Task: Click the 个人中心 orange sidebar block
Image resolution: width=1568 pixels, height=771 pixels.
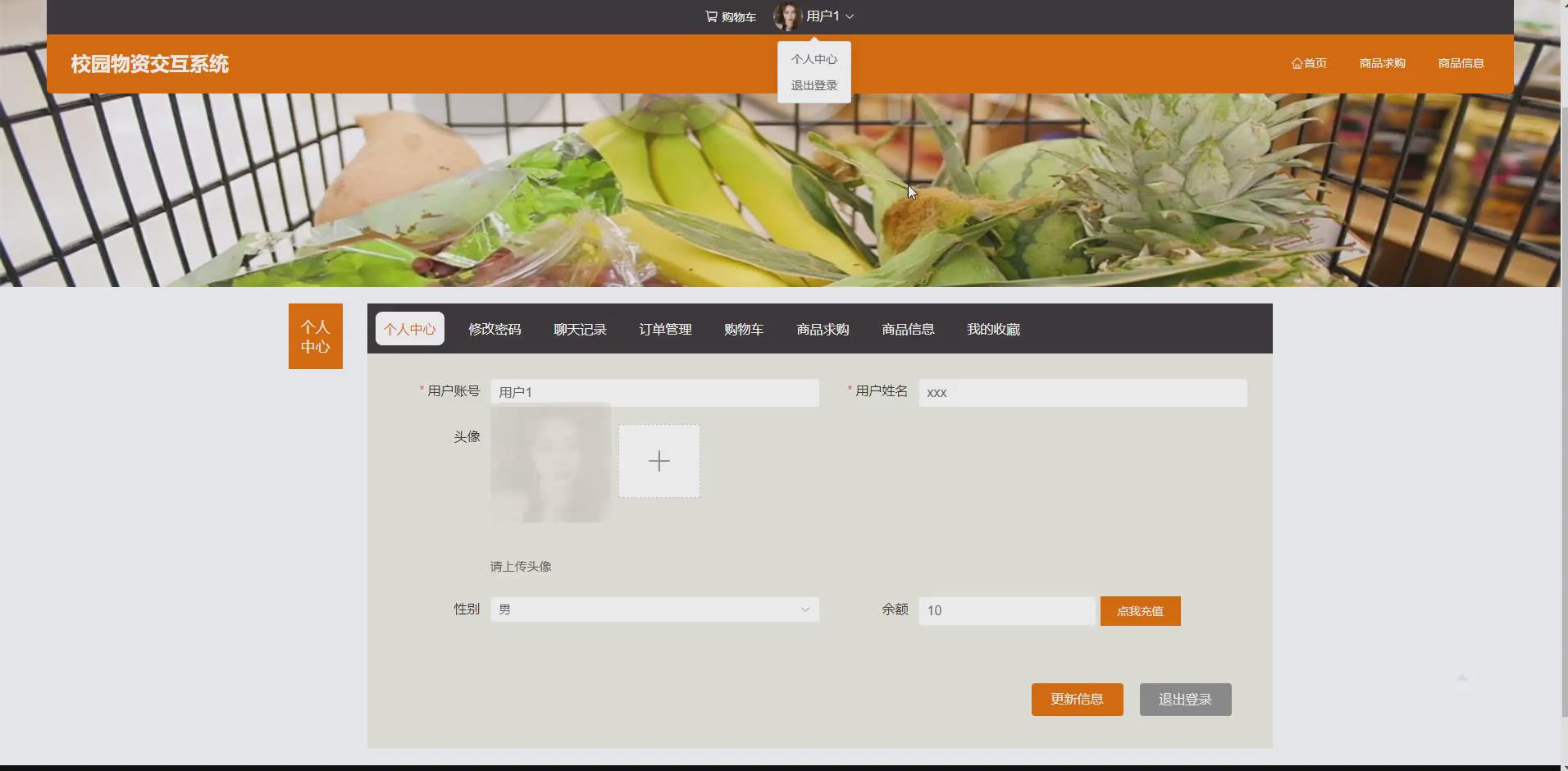Action: (x=315, y=336)
